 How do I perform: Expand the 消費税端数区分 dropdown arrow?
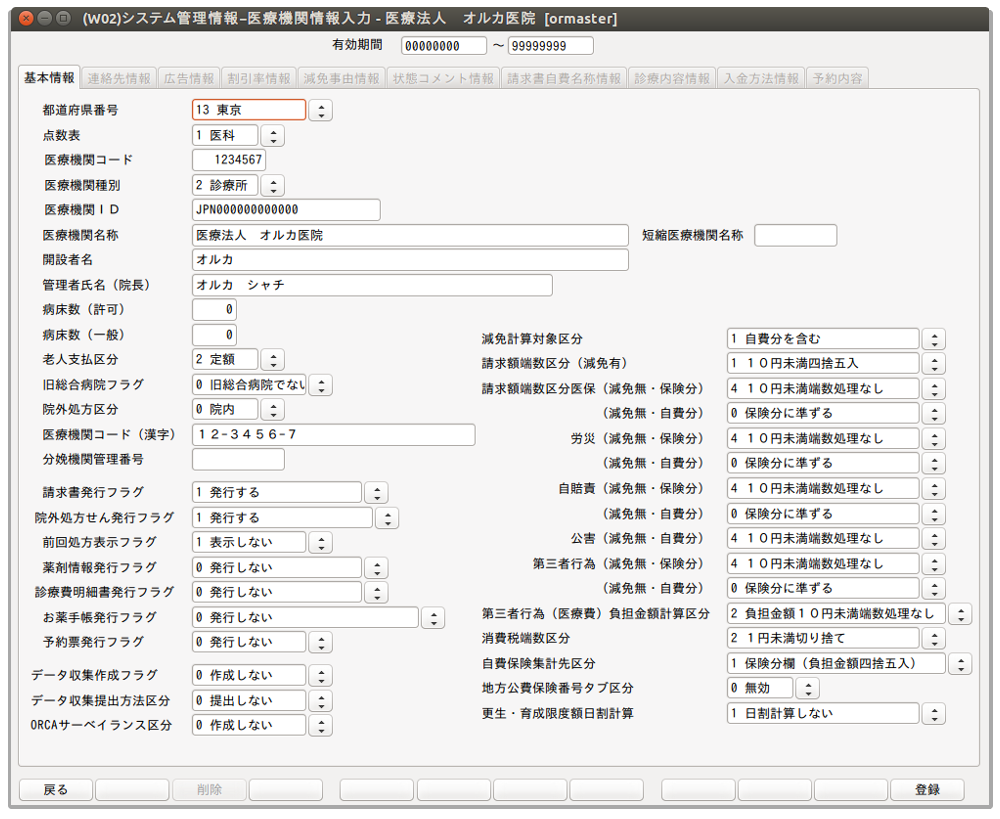click(934, 638)
